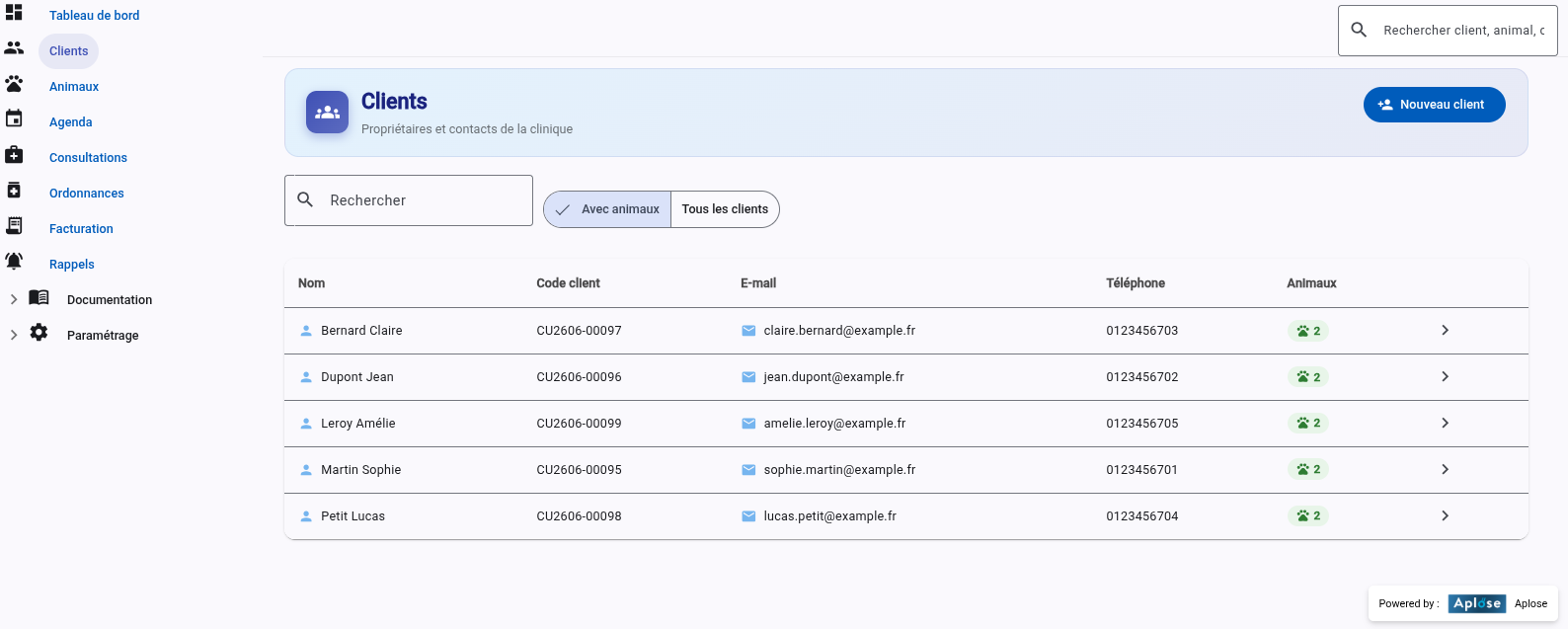This screenshot has width=1568, height=629.
Task: Expand the Documentation menu chevron
Action: [14, 299]
